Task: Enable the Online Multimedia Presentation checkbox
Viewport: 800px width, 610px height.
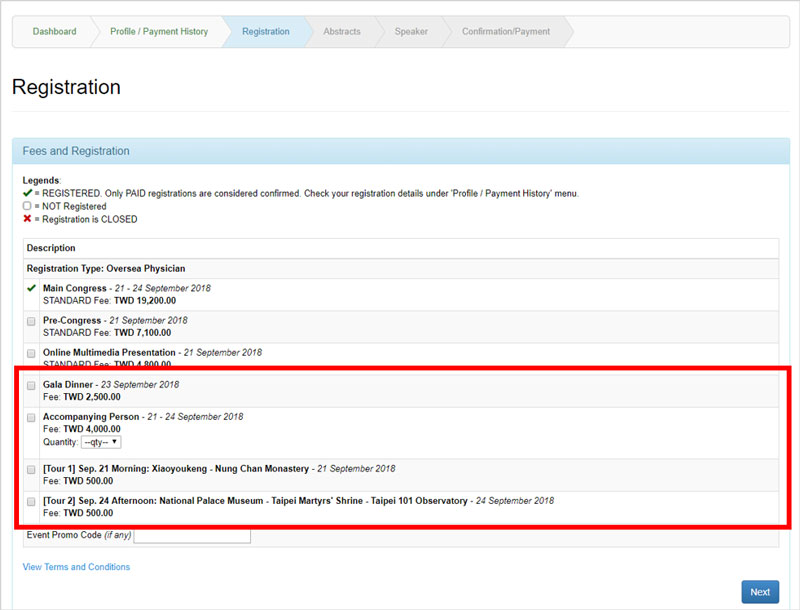Action: point(31,353)
